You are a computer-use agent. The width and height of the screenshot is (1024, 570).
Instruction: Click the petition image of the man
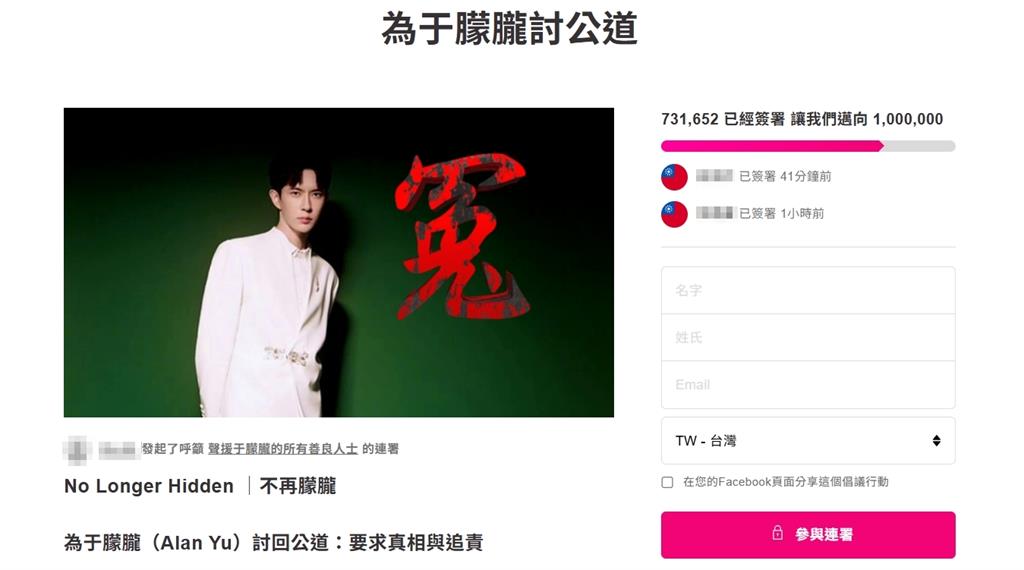(x=338, y=262)
